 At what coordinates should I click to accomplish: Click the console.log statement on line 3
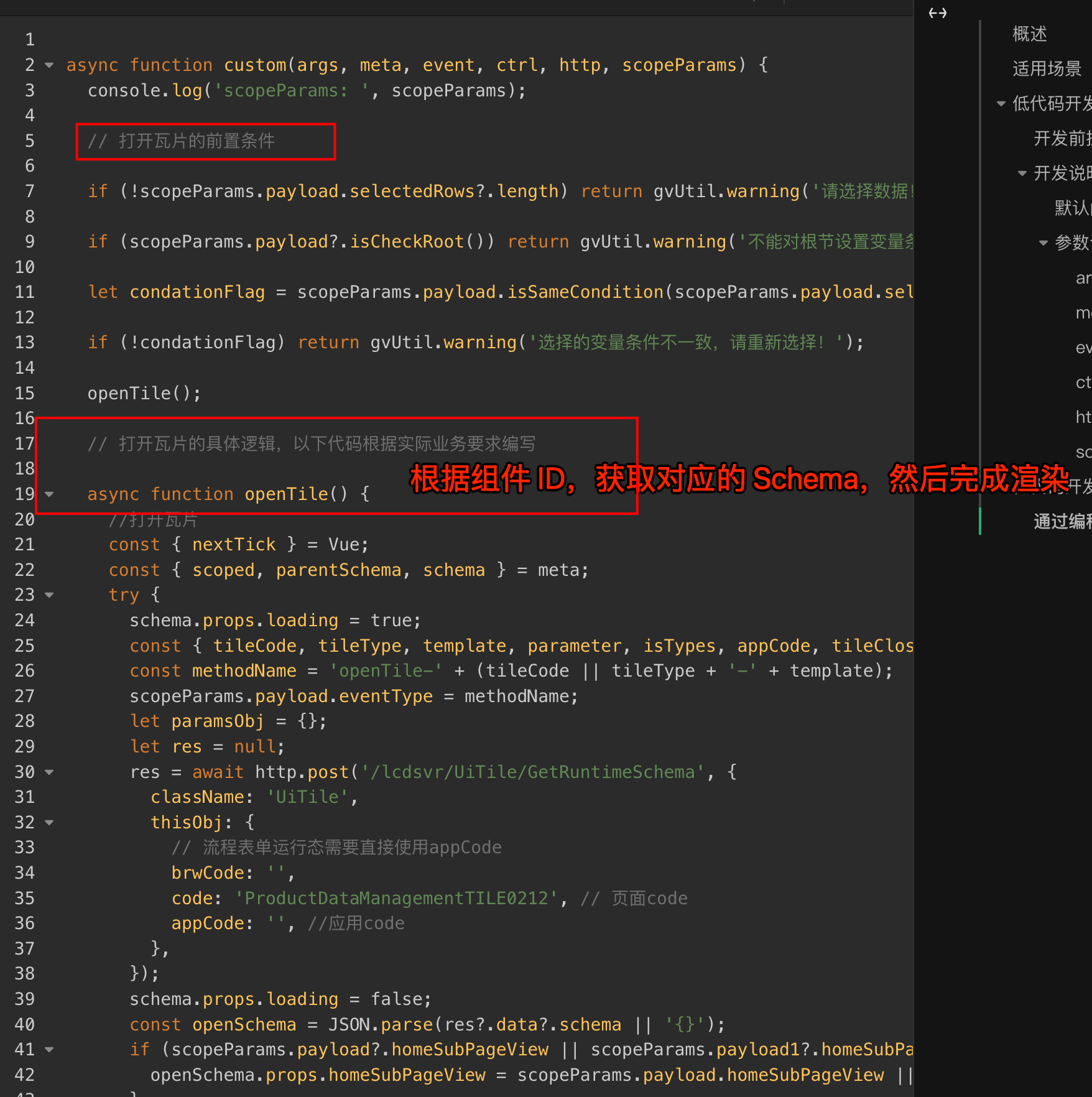tap(307, 91)
